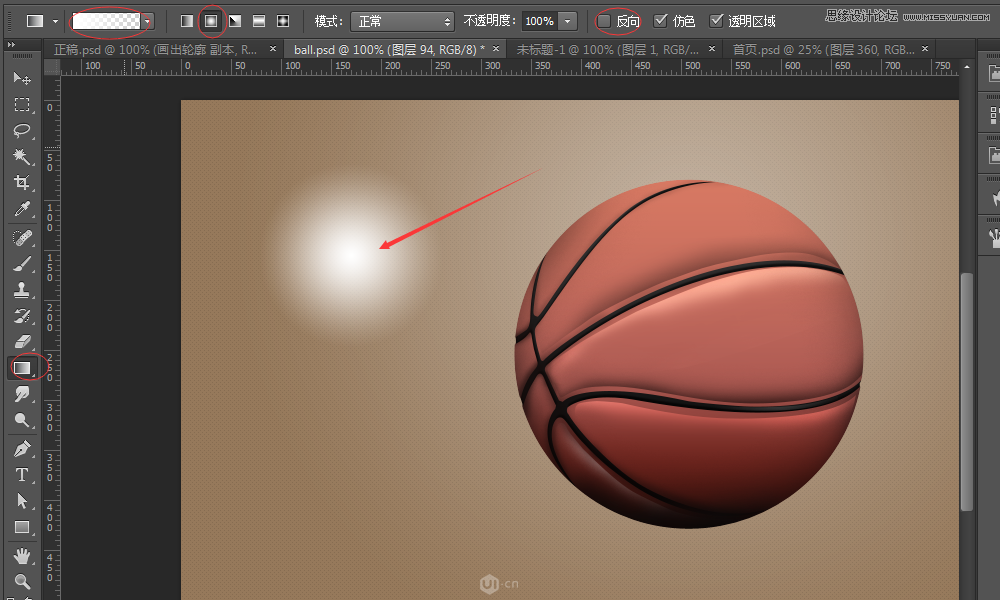Viewport: 1000px width, 600px height.
Task: Select the Eyedropper tool
Action: (22, 209)
